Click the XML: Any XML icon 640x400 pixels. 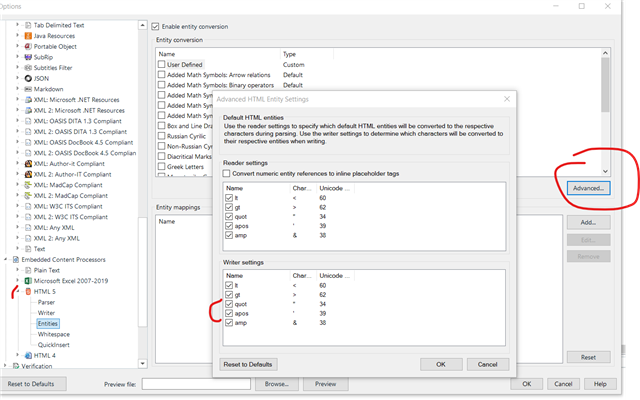[28, 228]
